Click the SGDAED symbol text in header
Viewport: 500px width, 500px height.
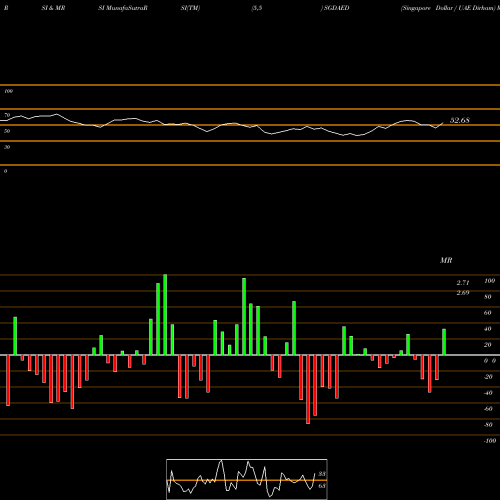336,8
